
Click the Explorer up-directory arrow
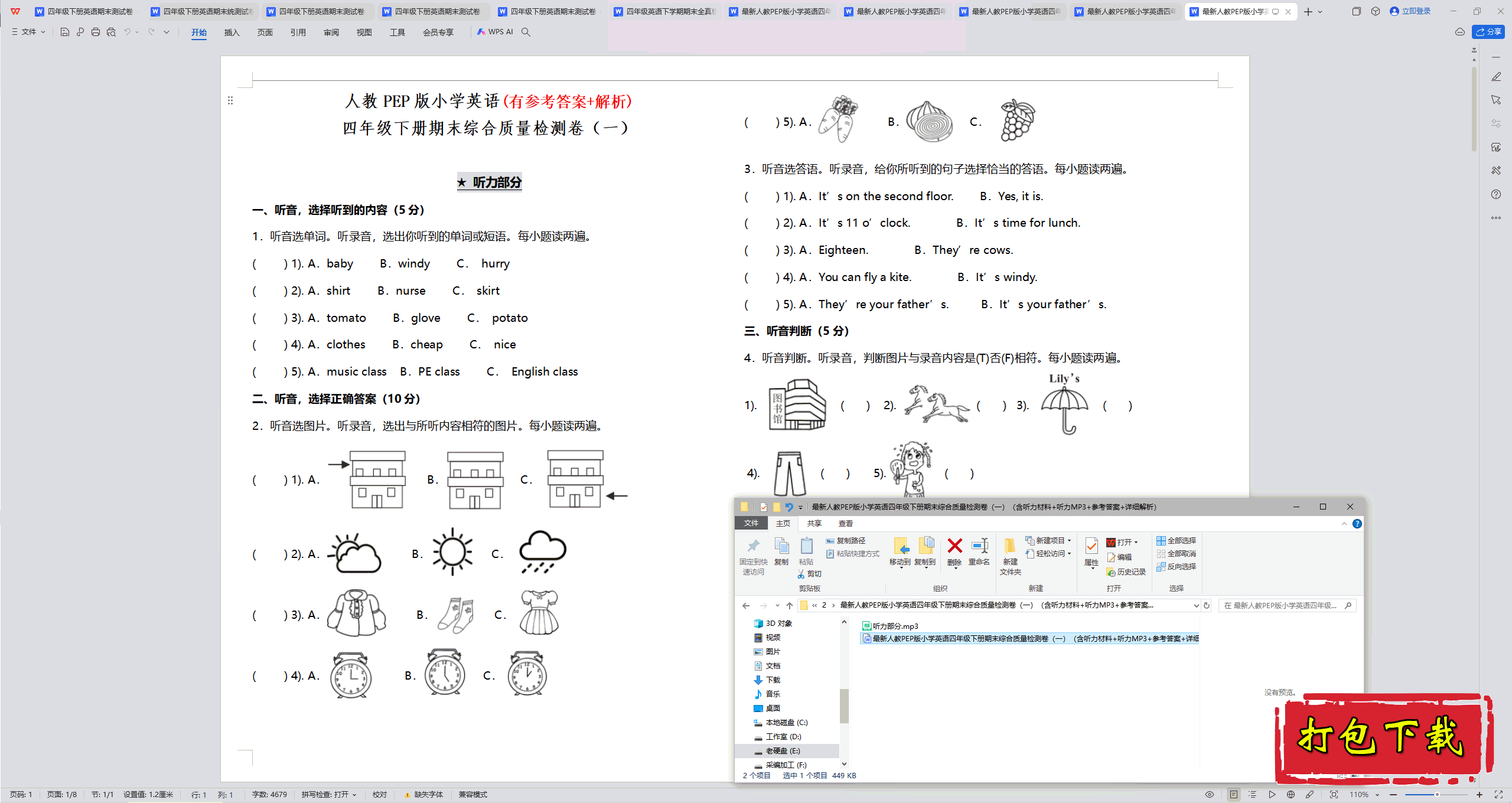point(790,605)
